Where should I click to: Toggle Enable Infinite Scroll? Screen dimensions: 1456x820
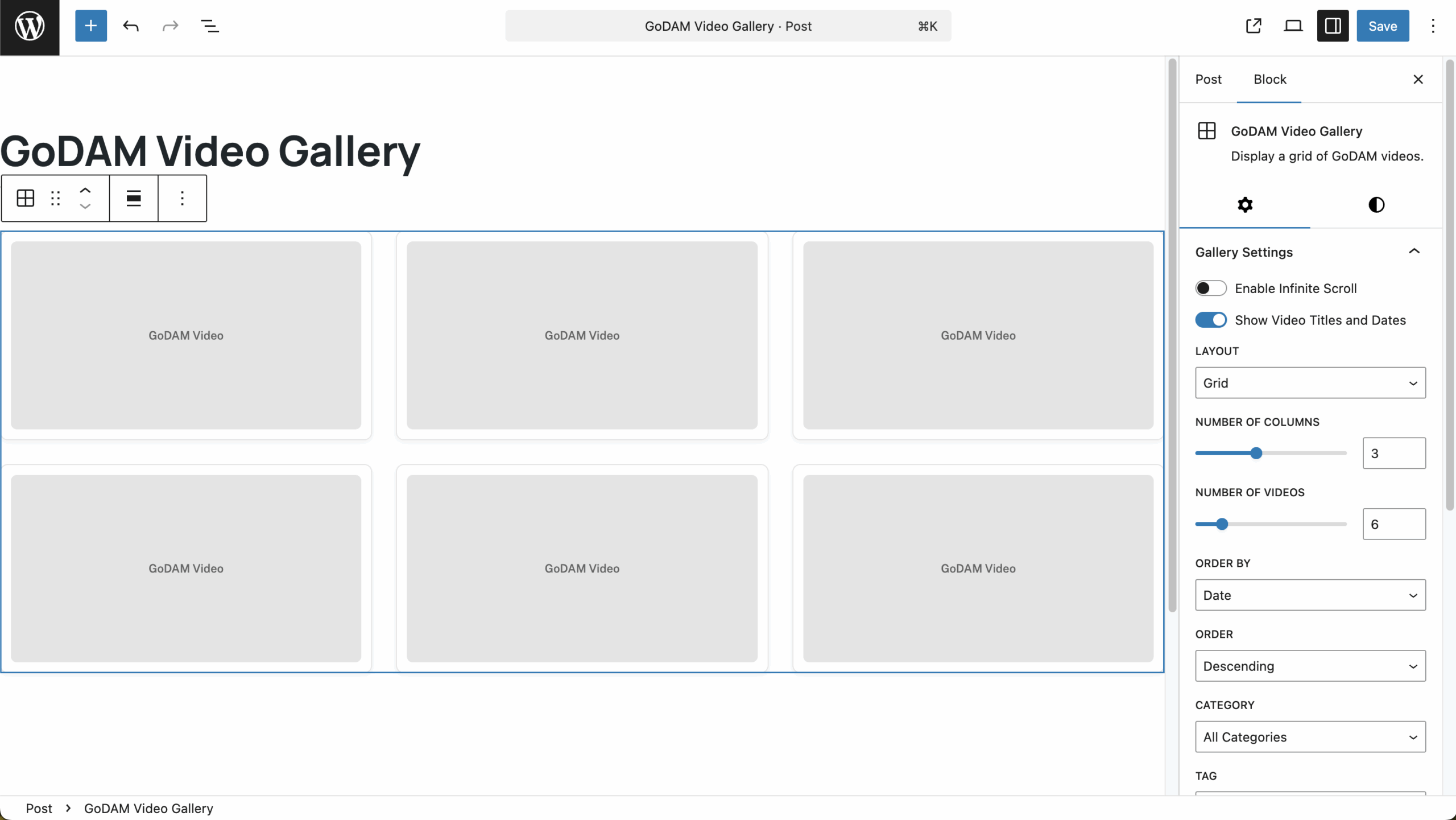tap(1211, 288)
